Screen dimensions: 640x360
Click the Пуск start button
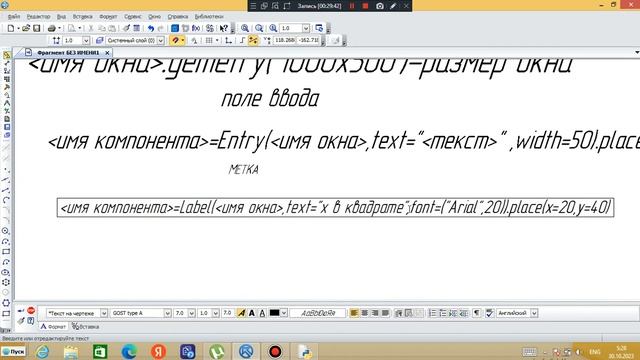coord(13,351)
